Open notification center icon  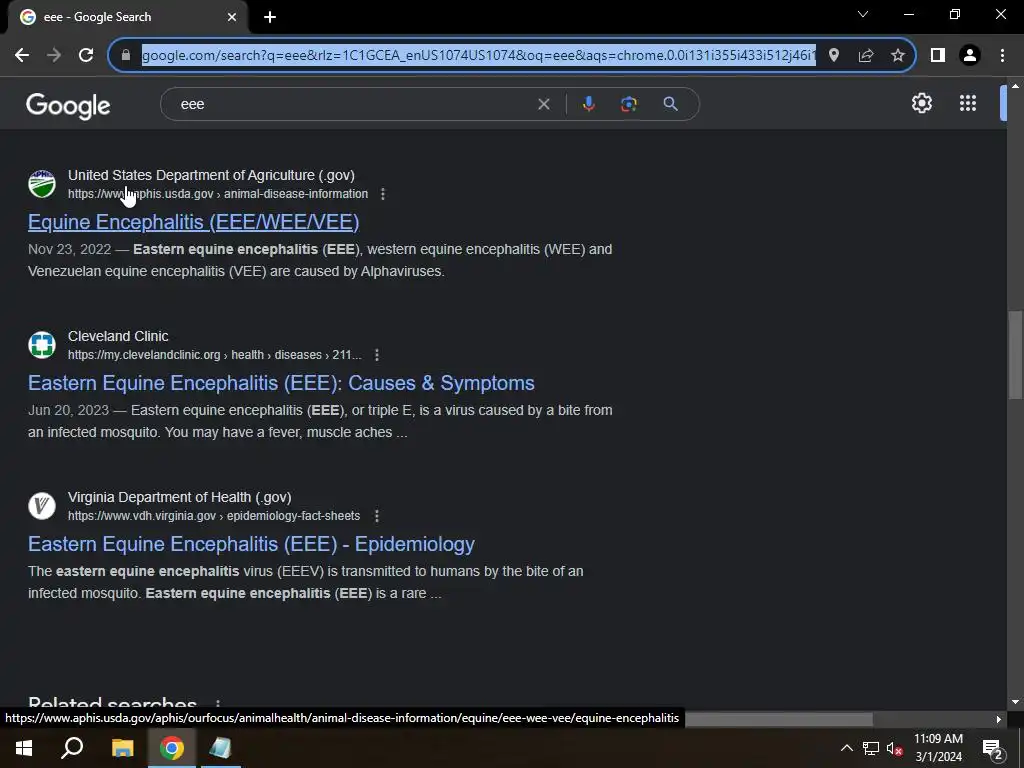993,749
